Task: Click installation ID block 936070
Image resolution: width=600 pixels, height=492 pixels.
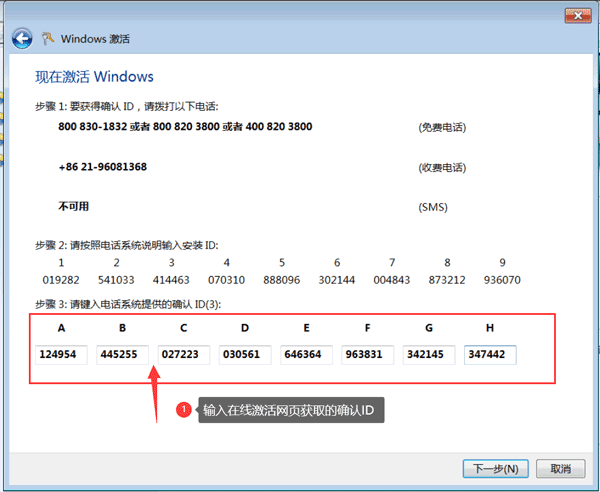Action: (502, 280)
